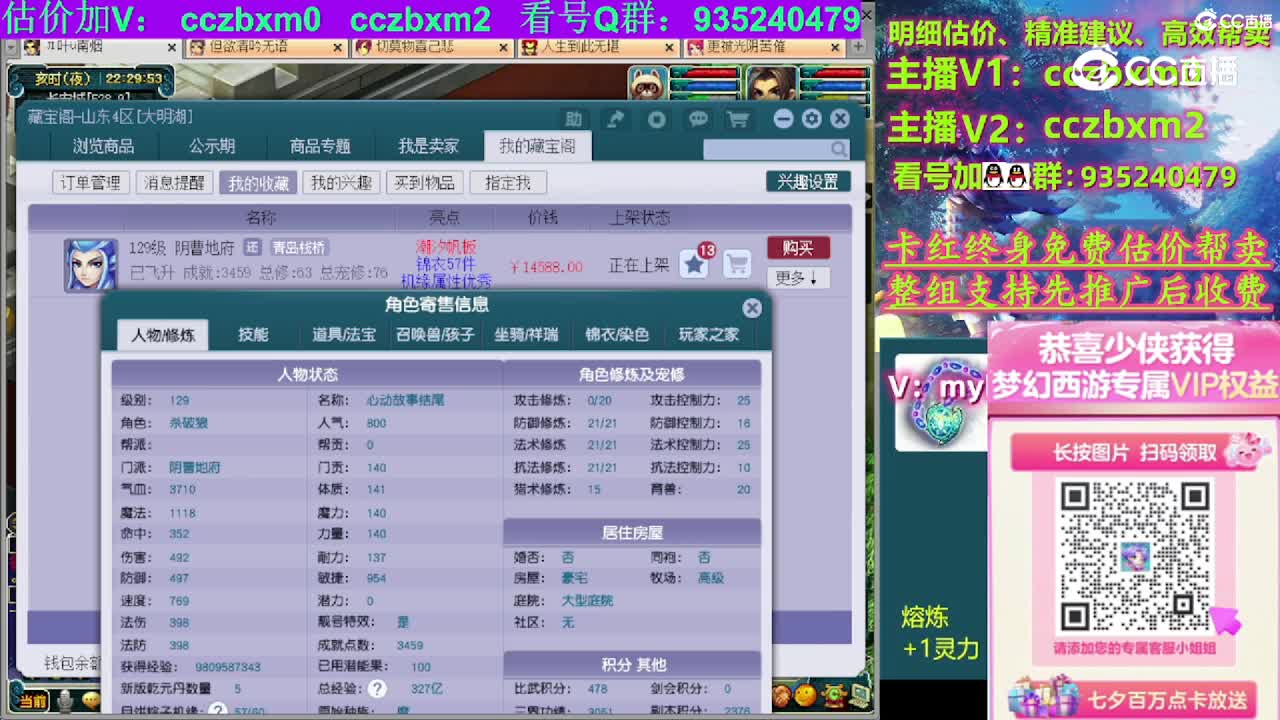Click into the search input field
Screen dimensions: 1280x720
click(x=766, y=149)
